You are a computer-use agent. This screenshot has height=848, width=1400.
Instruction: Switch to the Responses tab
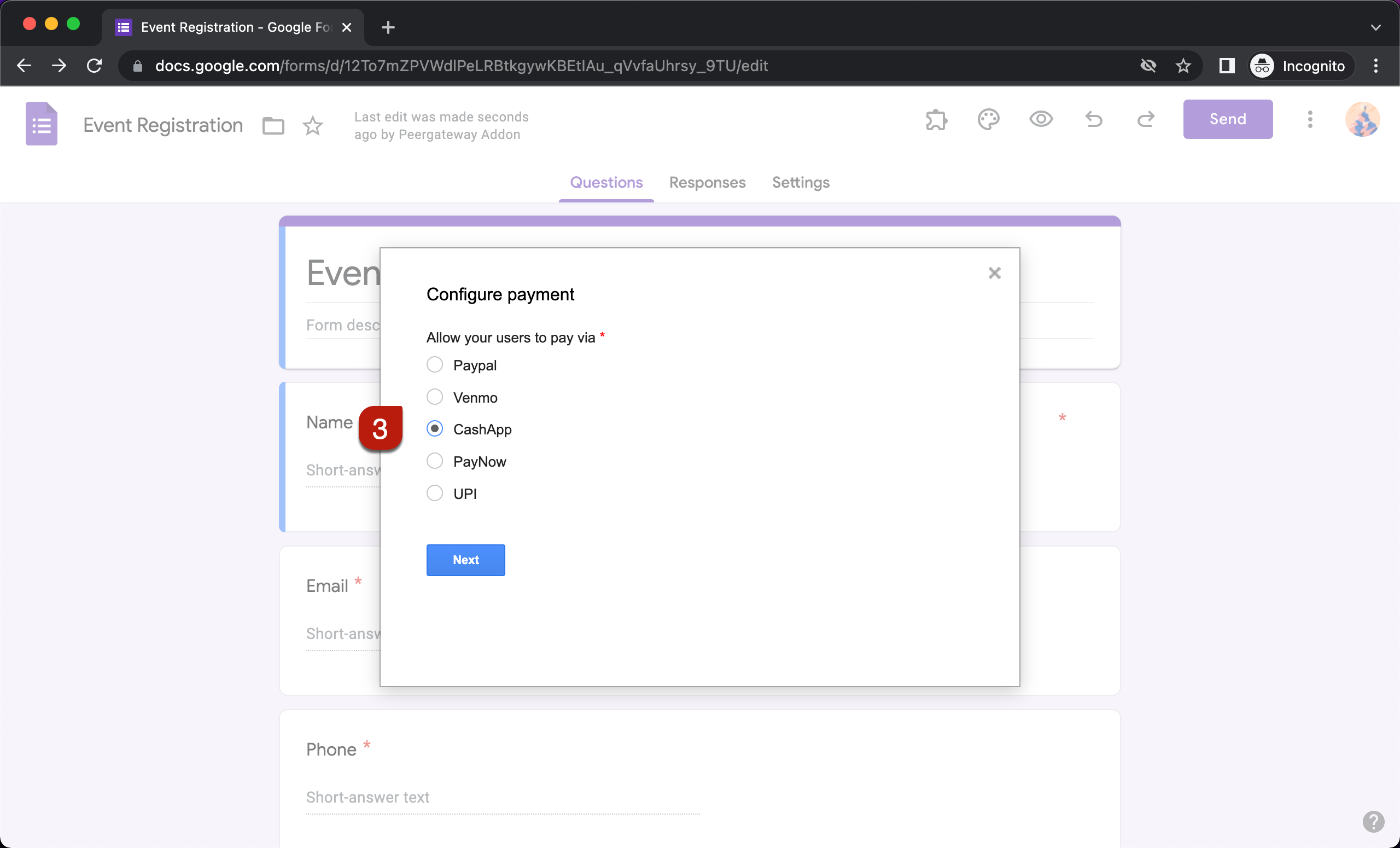pos(707,182)
